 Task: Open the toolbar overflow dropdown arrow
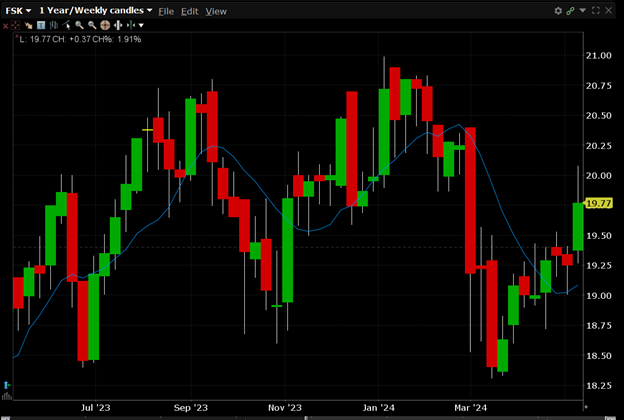coord(141,25)
